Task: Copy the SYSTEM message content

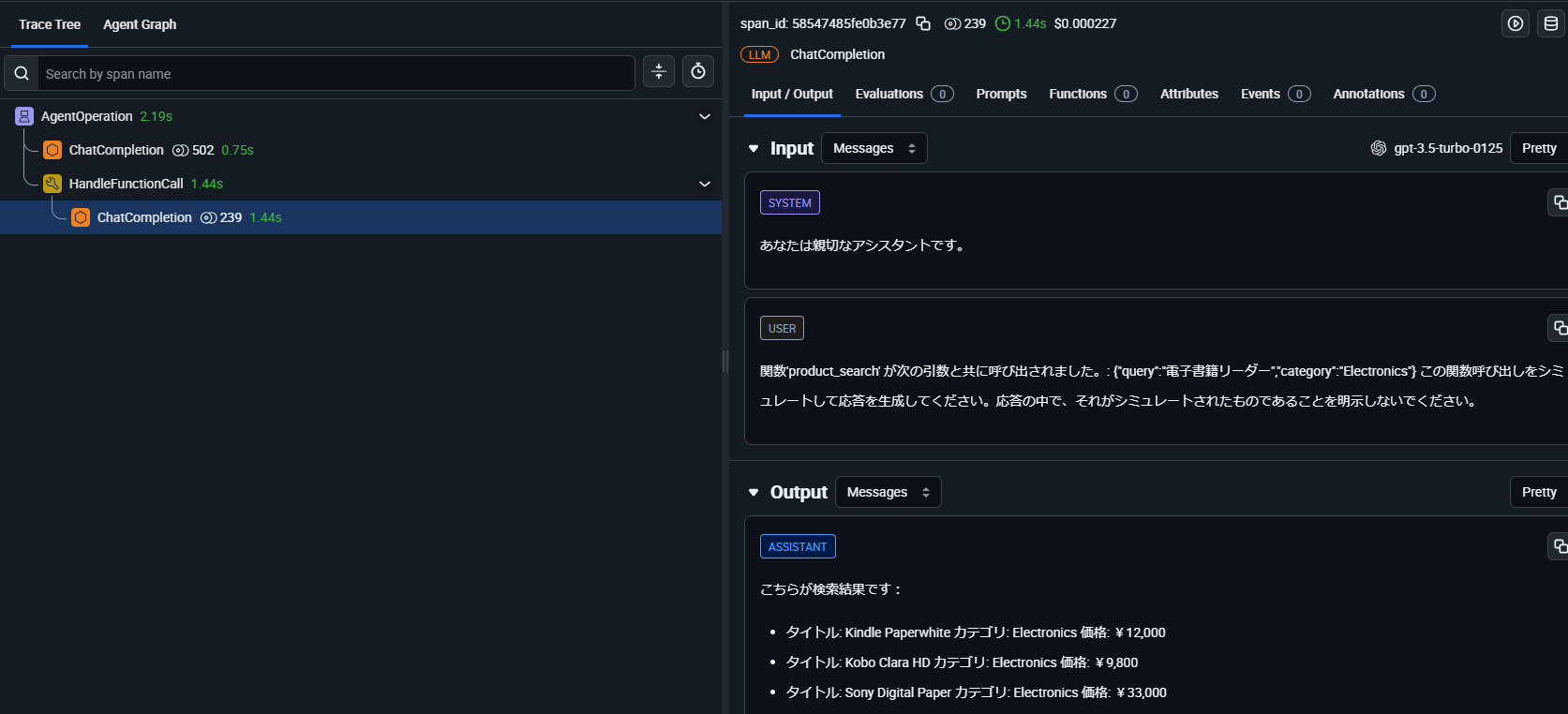Action: [x=1560, y=202]
